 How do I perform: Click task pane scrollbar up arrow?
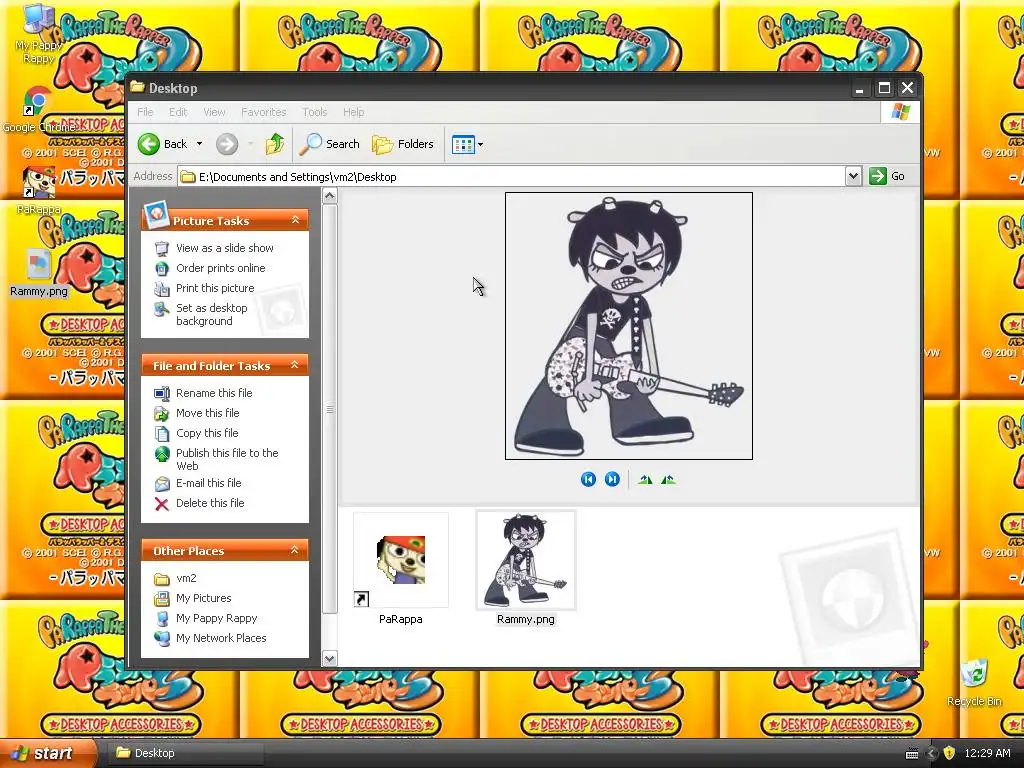tap(330, 196)
